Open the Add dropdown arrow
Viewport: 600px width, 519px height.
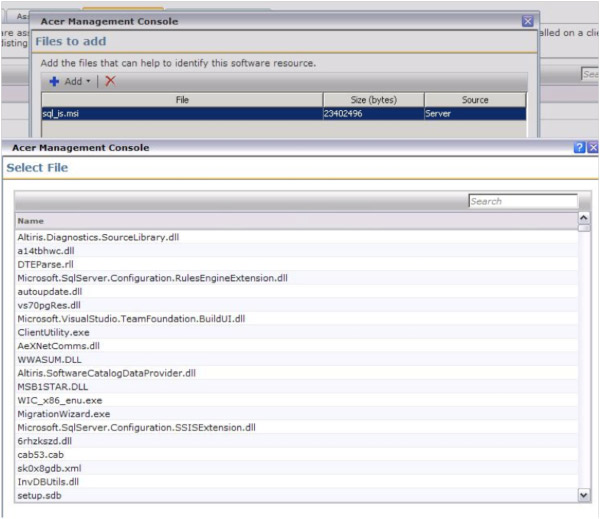pos(88,82)
